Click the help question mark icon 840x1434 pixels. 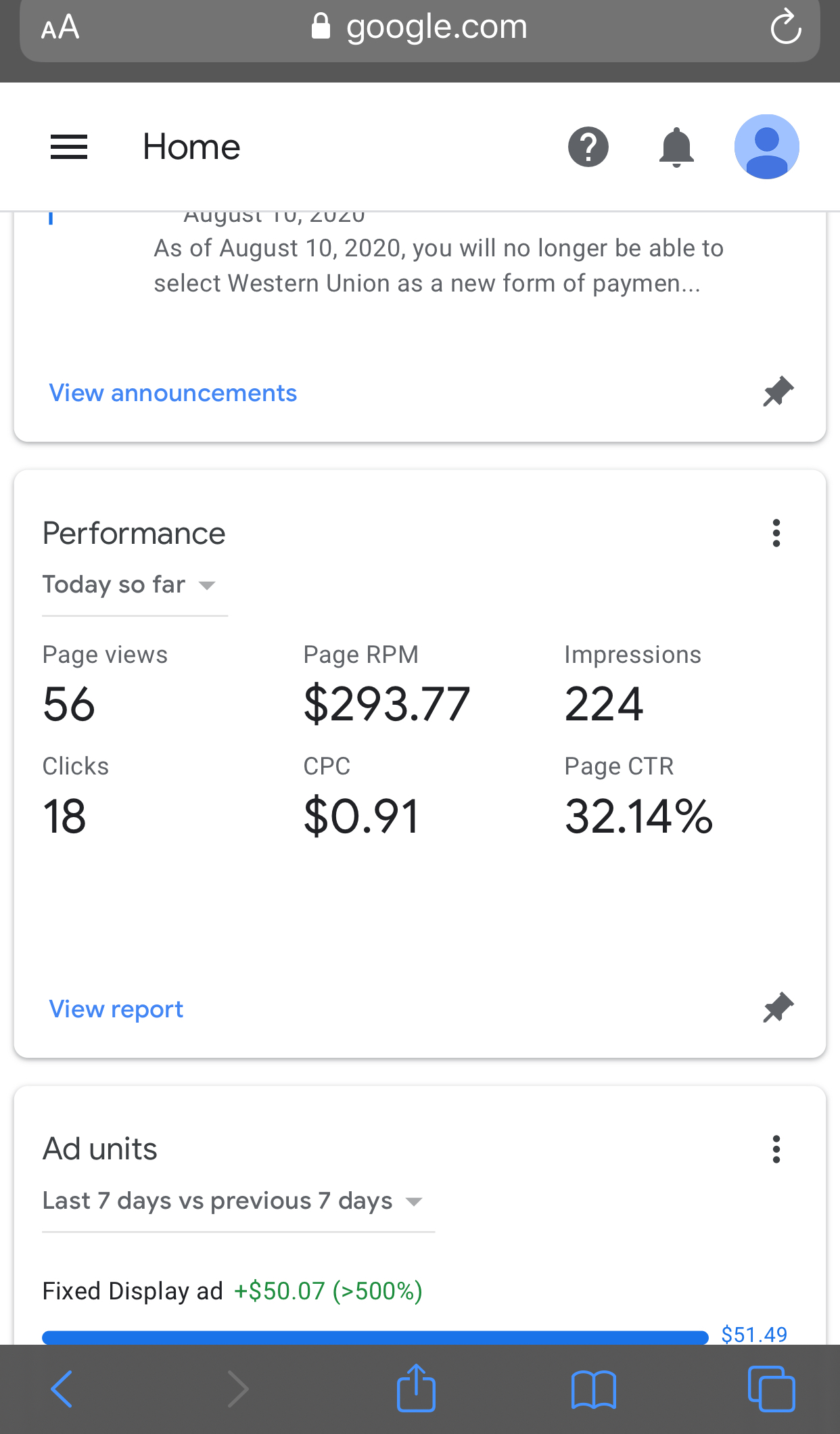coord(588,147)
